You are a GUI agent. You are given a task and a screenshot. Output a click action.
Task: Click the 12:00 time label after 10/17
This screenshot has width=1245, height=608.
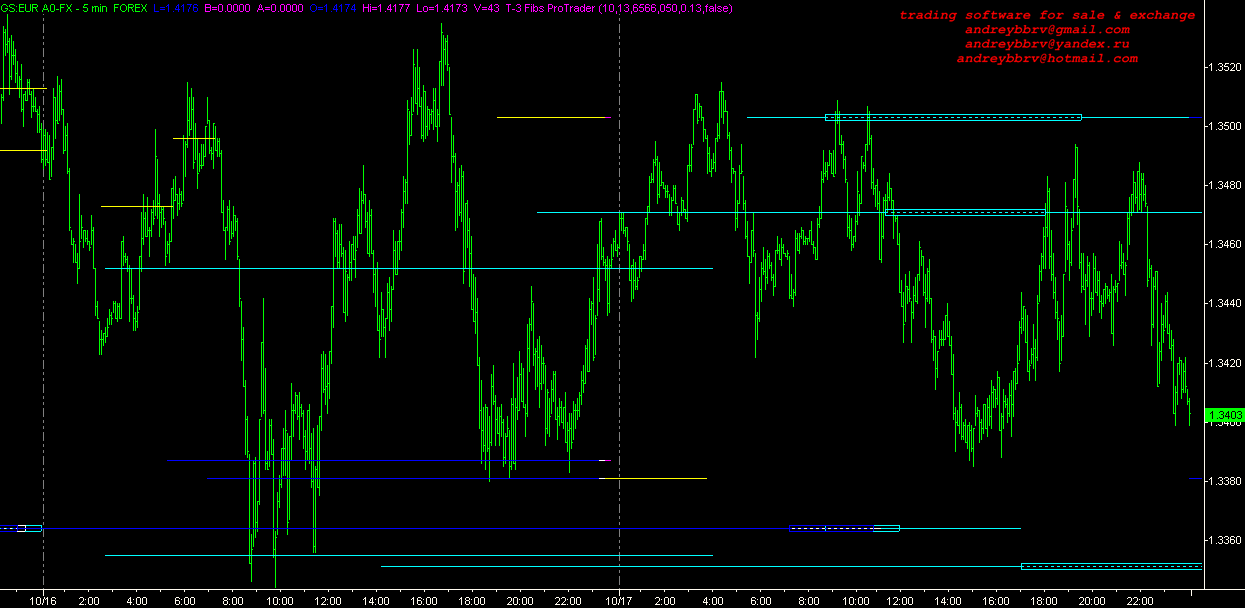click(903, 600)
